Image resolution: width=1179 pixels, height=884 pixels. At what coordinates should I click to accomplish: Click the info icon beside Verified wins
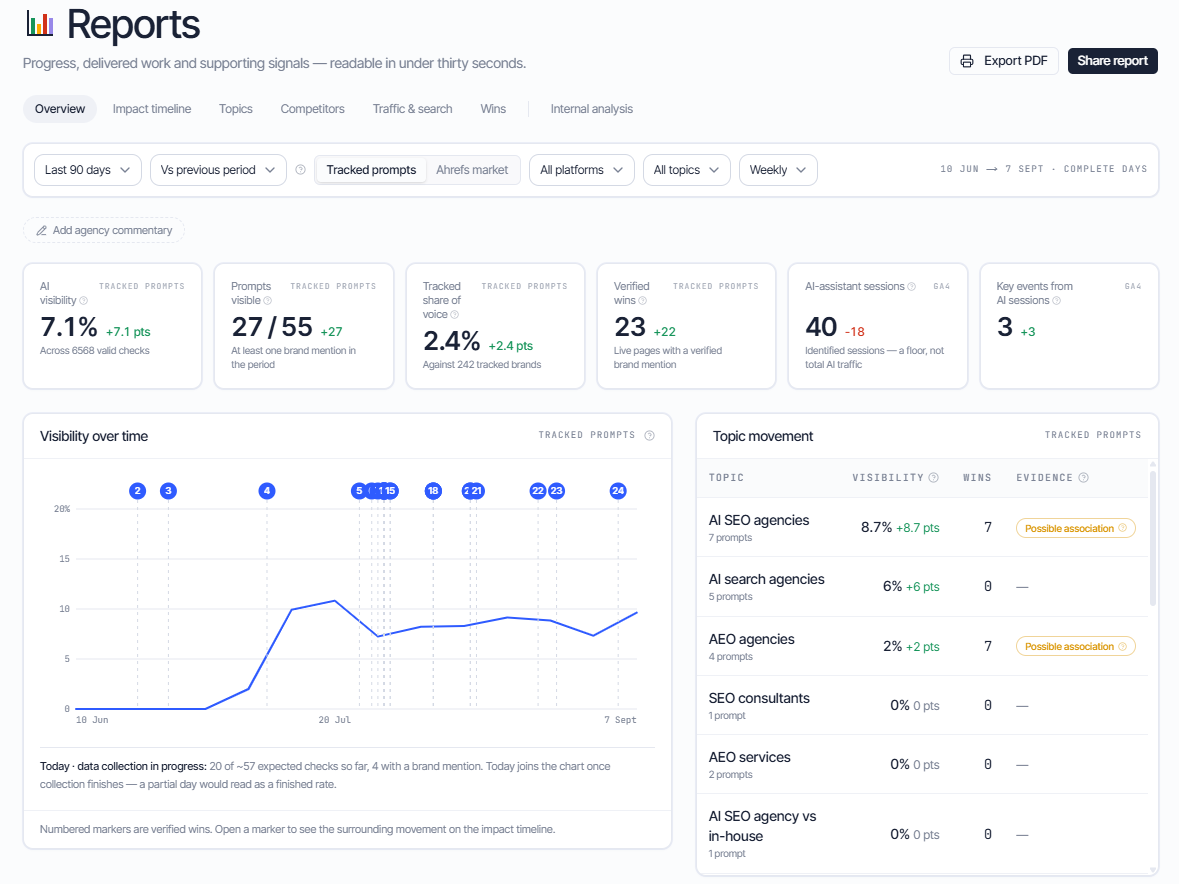tap(642, 301)
